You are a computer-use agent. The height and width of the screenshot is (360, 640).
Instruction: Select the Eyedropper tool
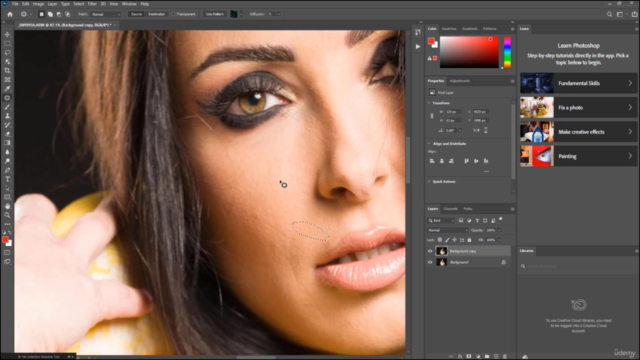pos(7,89)
